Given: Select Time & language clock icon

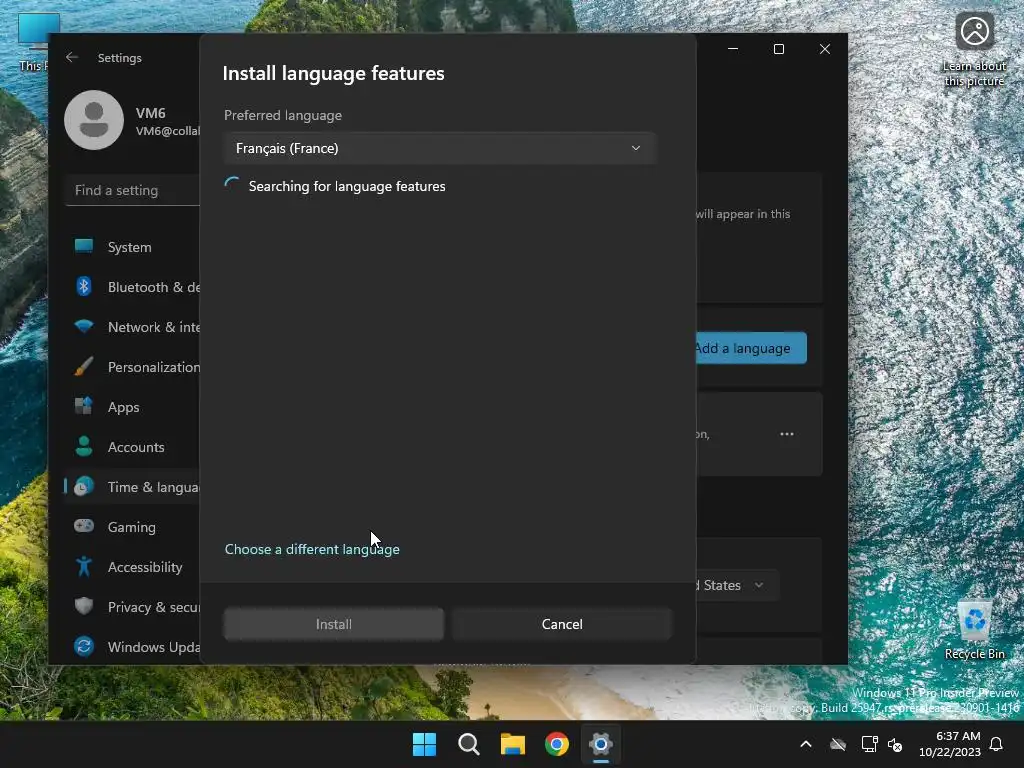Looking at the screenshot, I should pos(84,487).
